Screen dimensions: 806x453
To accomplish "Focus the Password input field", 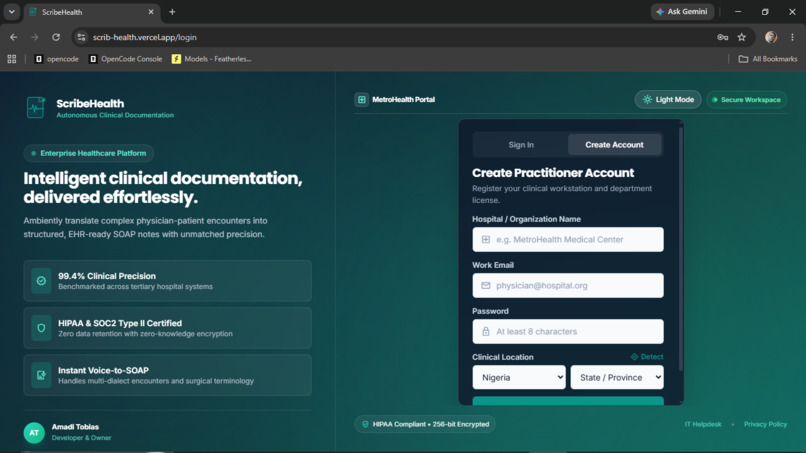I will click(x=567, y=332).
